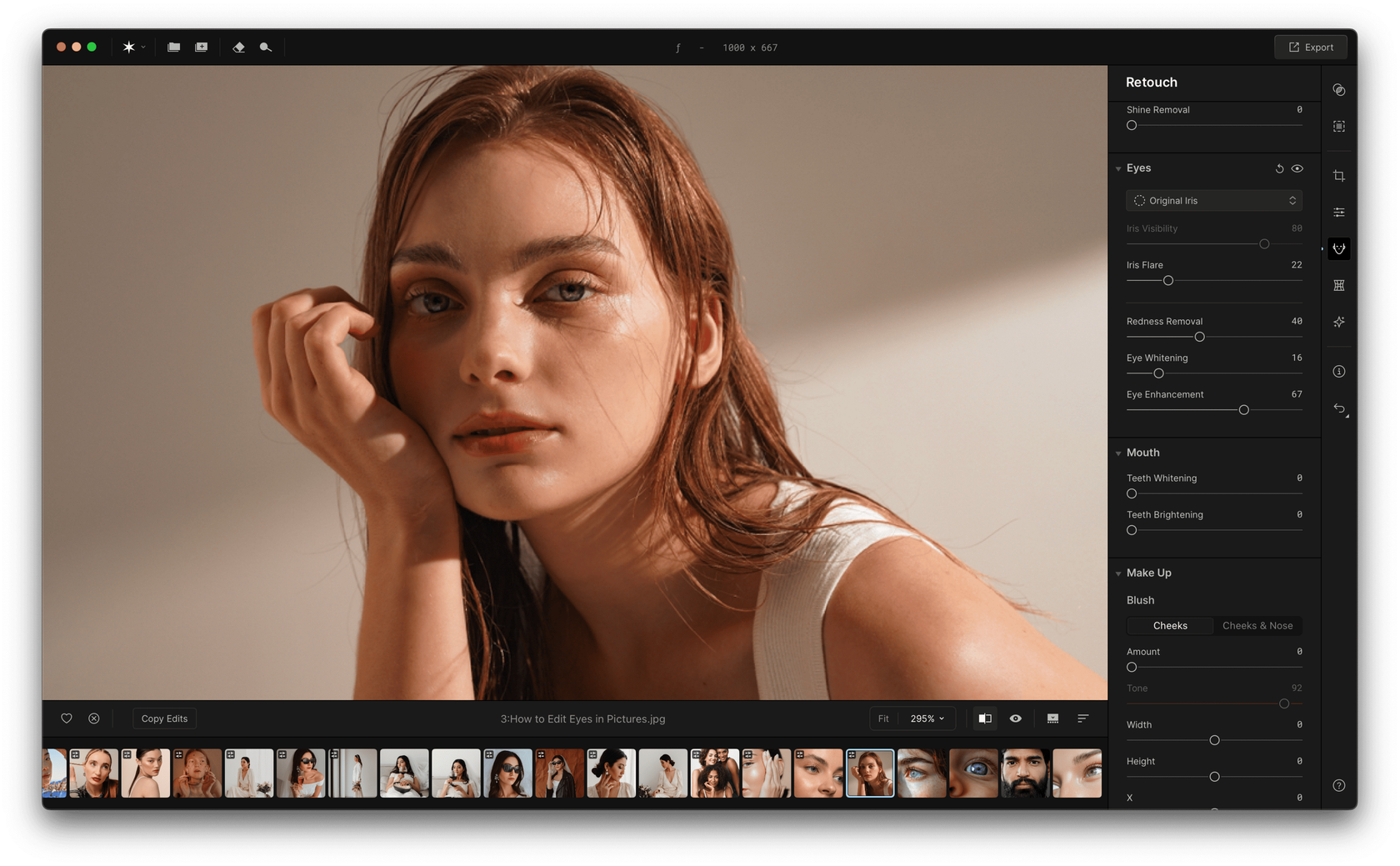The height and width of the screenshot is (866, 1400).
Task: Select the magnifier search tool
Action: tap(265, 47)
